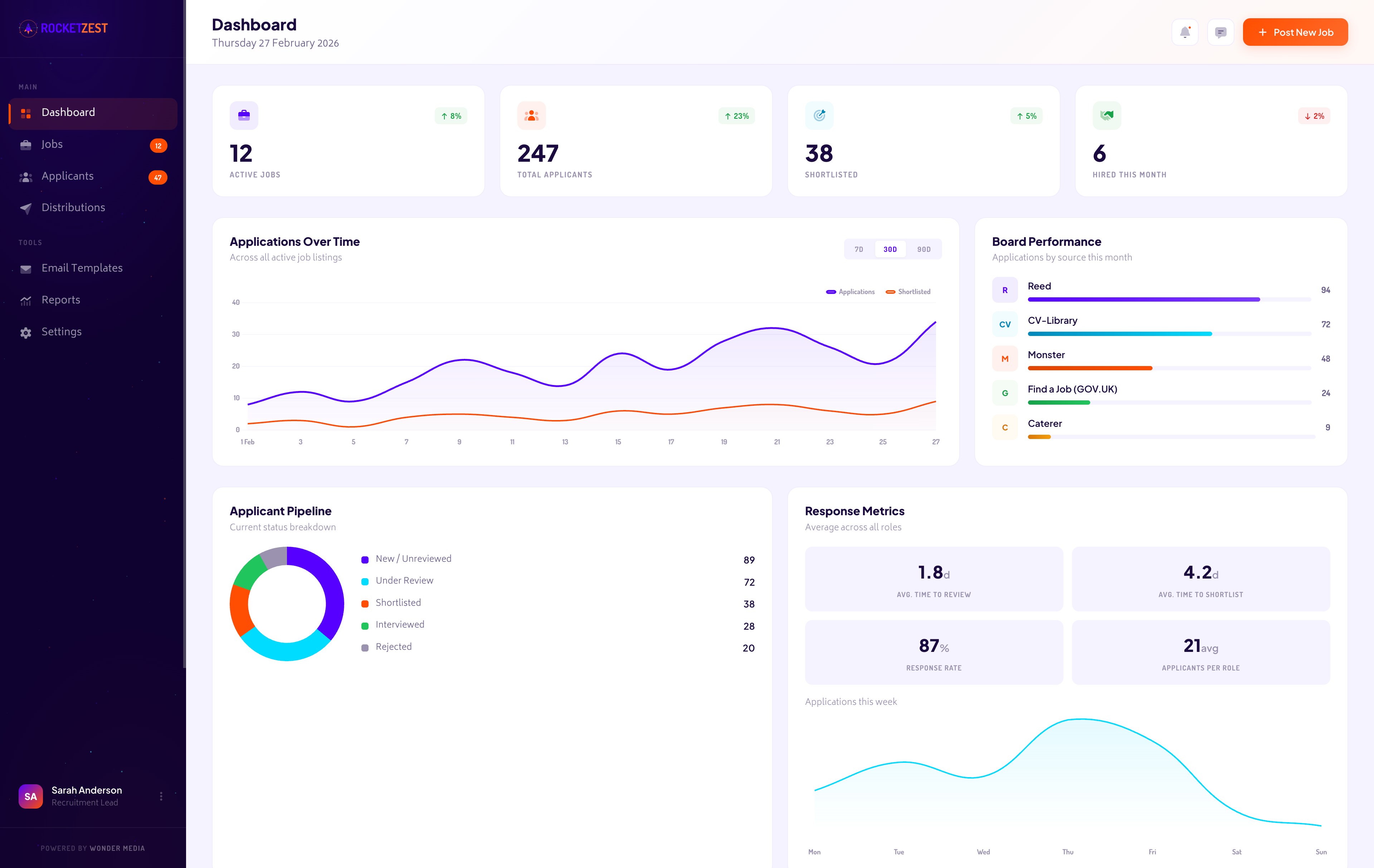
Task: Toggle the Shortlisted legend series
Action: point(908,292)
